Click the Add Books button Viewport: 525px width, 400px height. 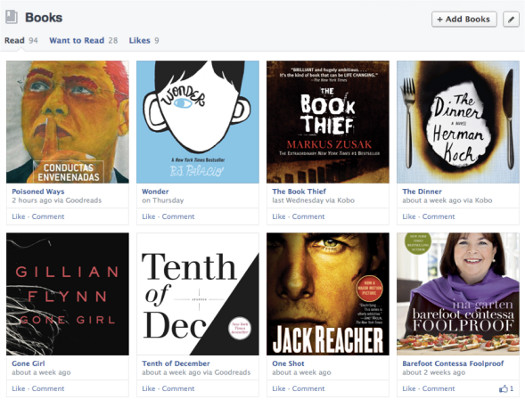coord(464,19)
